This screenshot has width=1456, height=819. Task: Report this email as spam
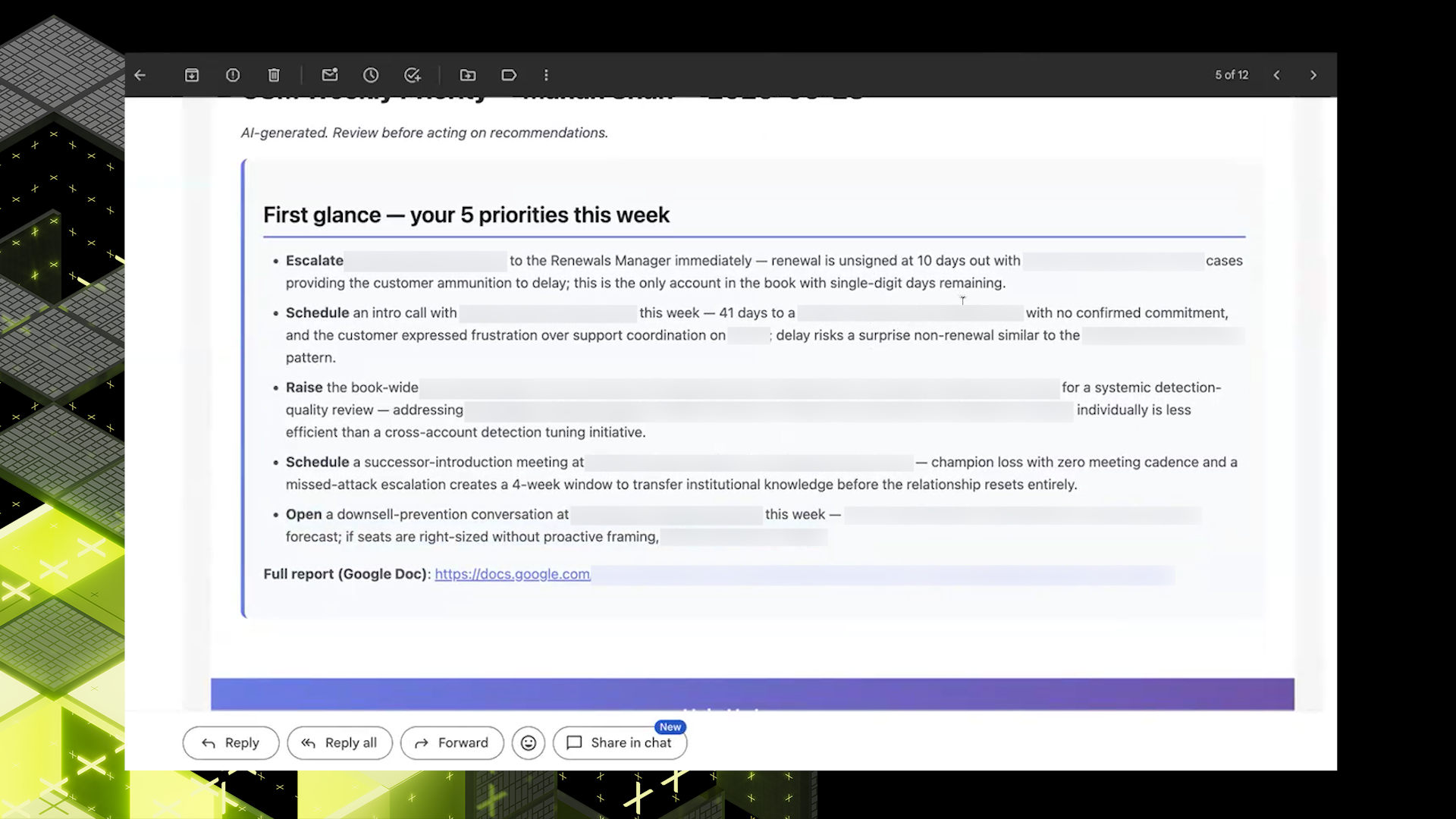(233, 75)
